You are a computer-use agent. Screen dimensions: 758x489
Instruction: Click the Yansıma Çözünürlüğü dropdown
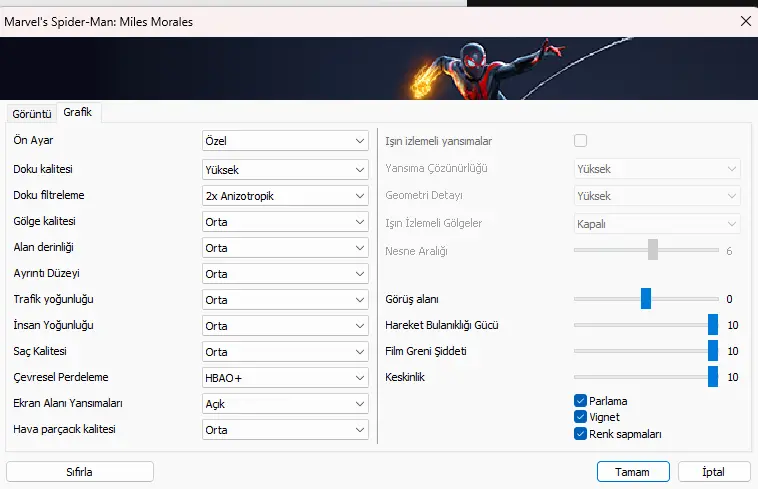coord(657,169)
